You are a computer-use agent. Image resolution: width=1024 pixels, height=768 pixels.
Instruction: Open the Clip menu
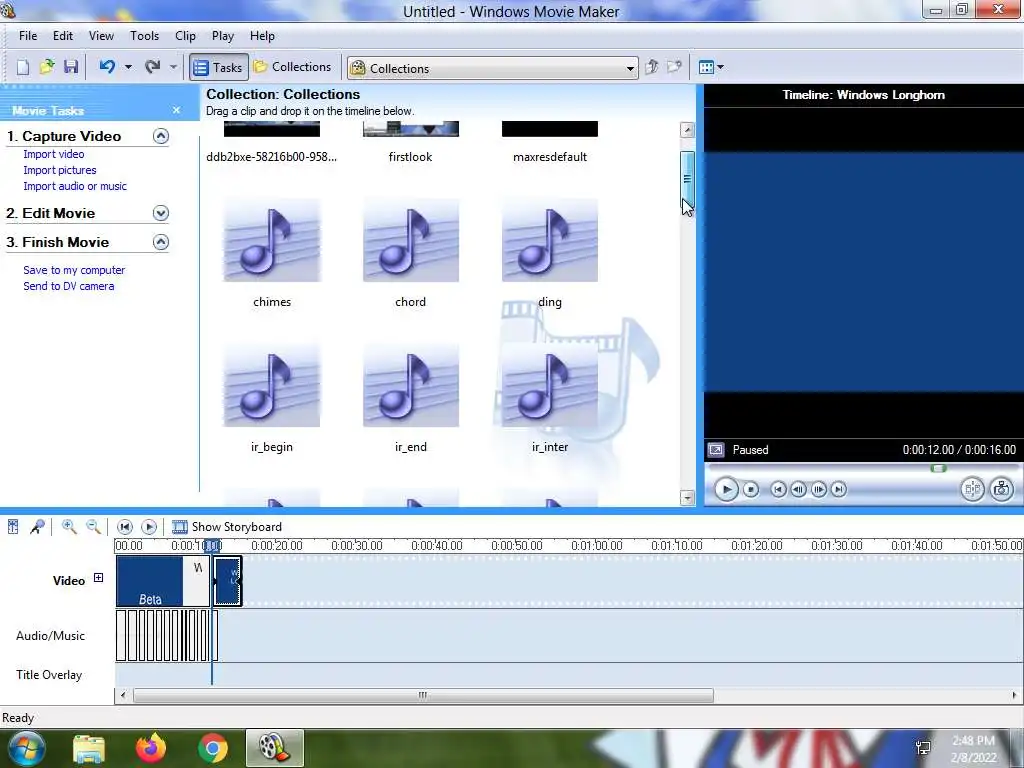coord(185,36)
